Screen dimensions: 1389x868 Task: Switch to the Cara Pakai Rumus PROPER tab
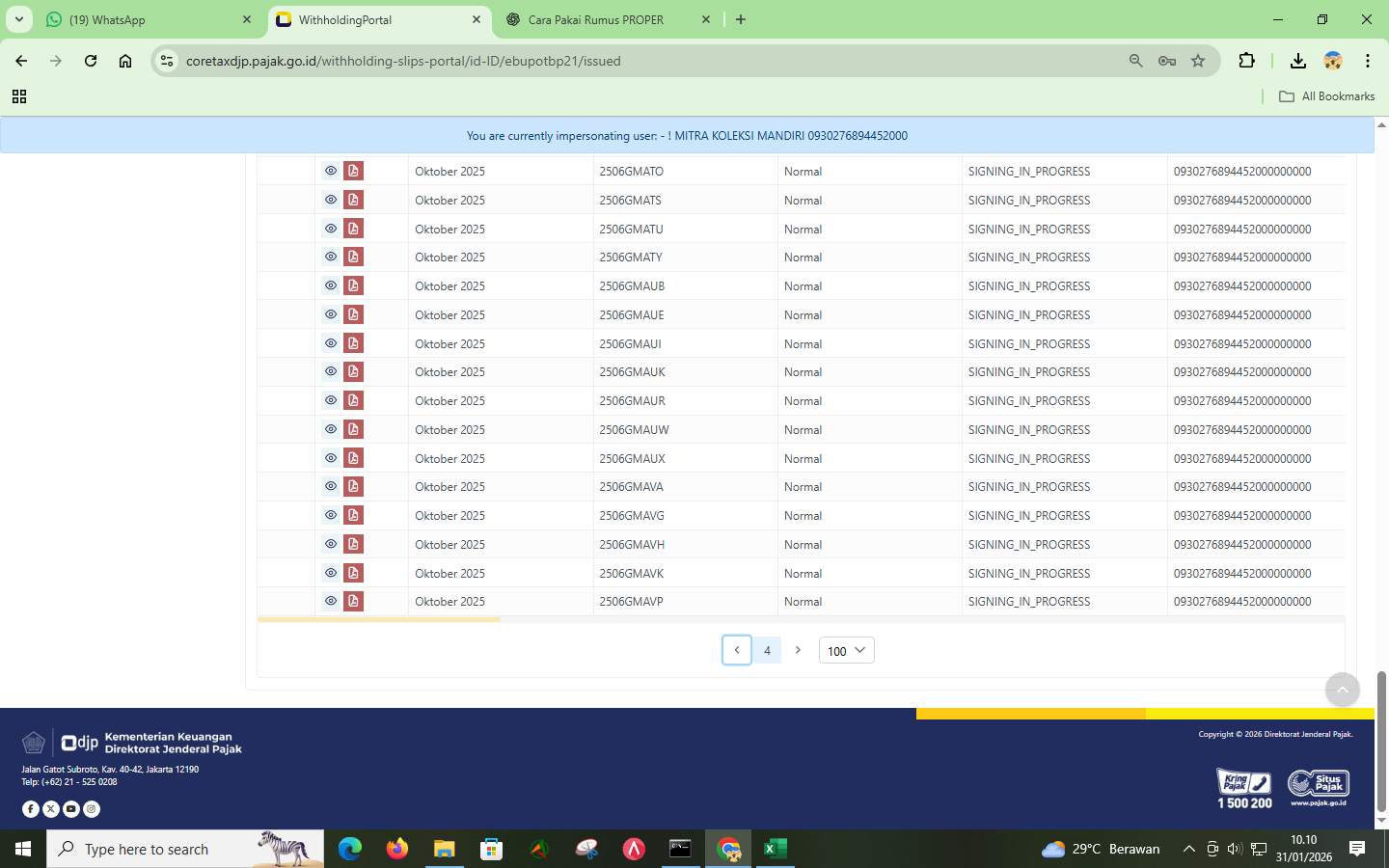[598, 19]
